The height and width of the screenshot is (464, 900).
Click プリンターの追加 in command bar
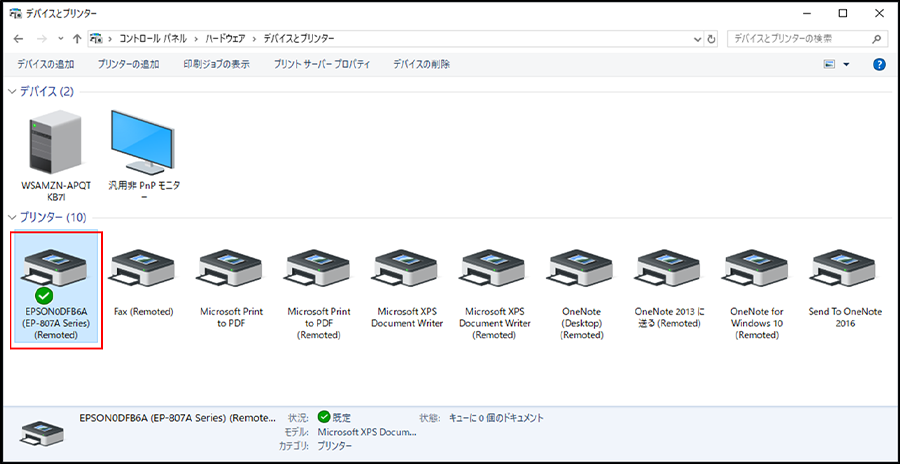[x=129, y=64]
